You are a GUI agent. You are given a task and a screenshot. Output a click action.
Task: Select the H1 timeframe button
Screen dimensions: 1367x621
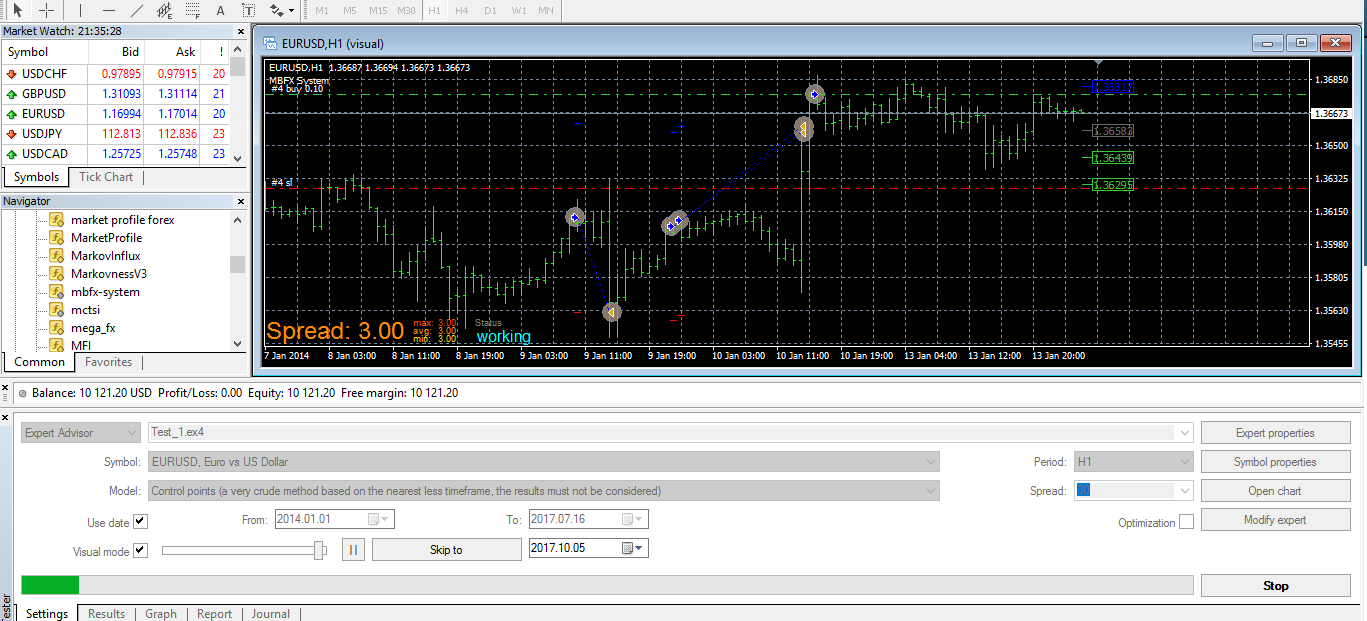434,10
